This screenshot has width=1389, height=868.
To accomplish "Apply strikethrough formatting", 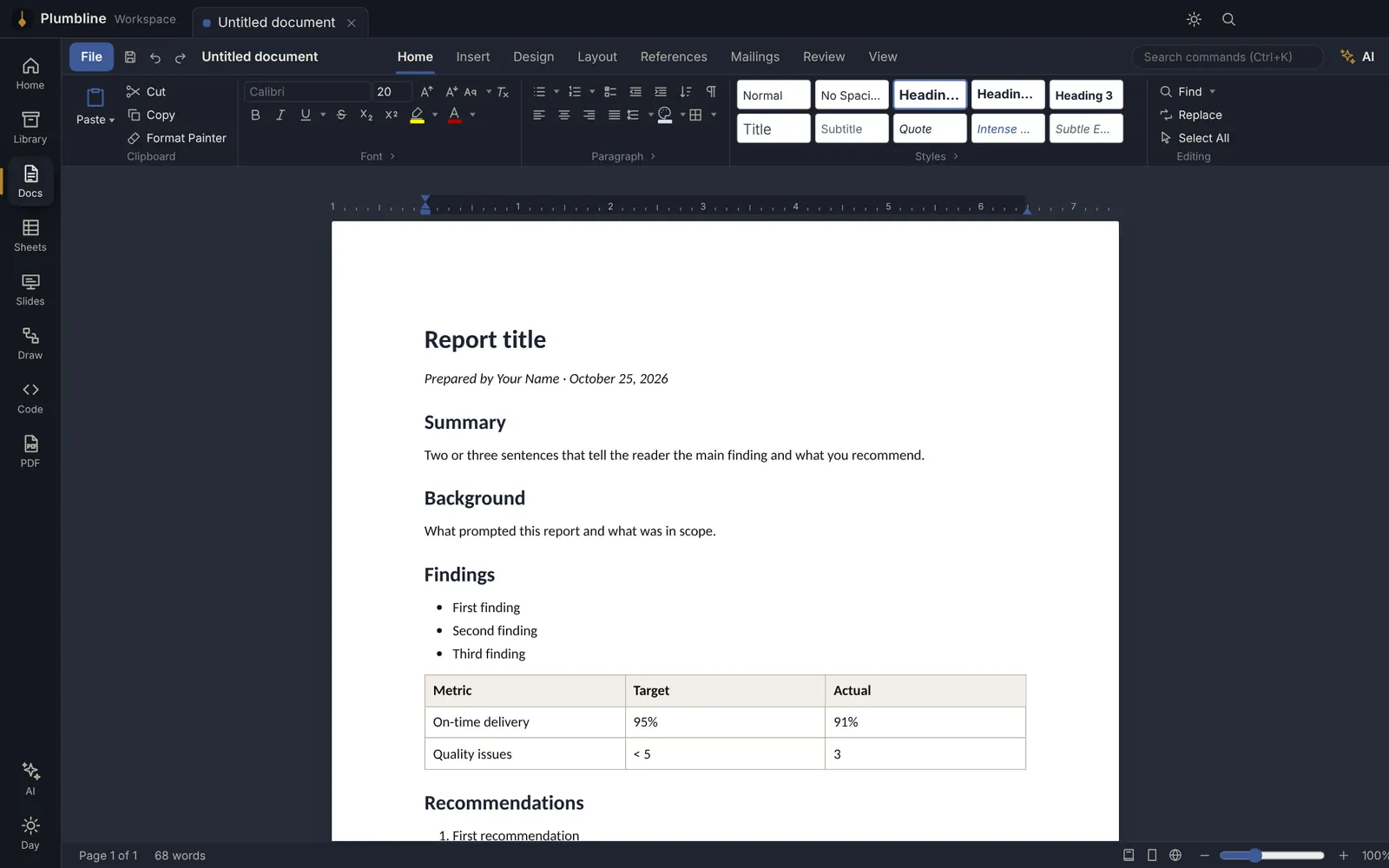I will tap(341, 115).
